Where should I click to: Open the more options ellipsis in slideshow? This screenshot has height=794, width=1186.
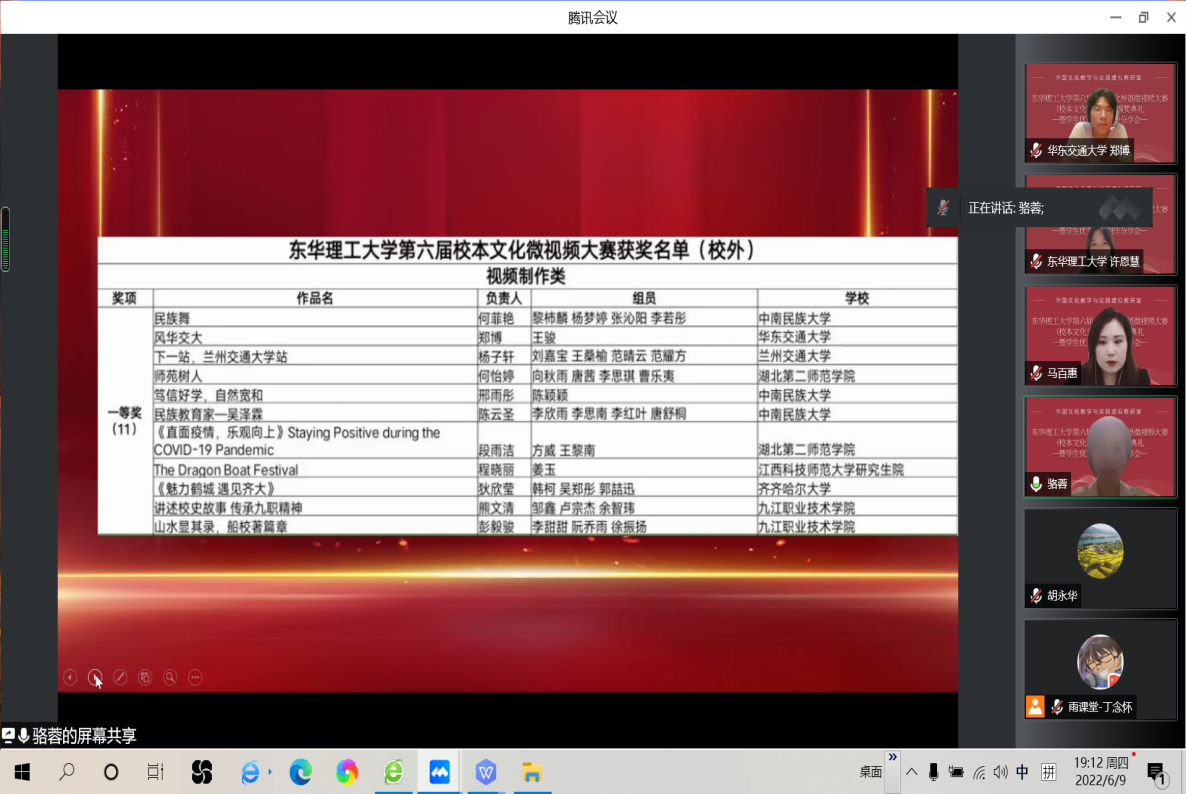[195, 677]
